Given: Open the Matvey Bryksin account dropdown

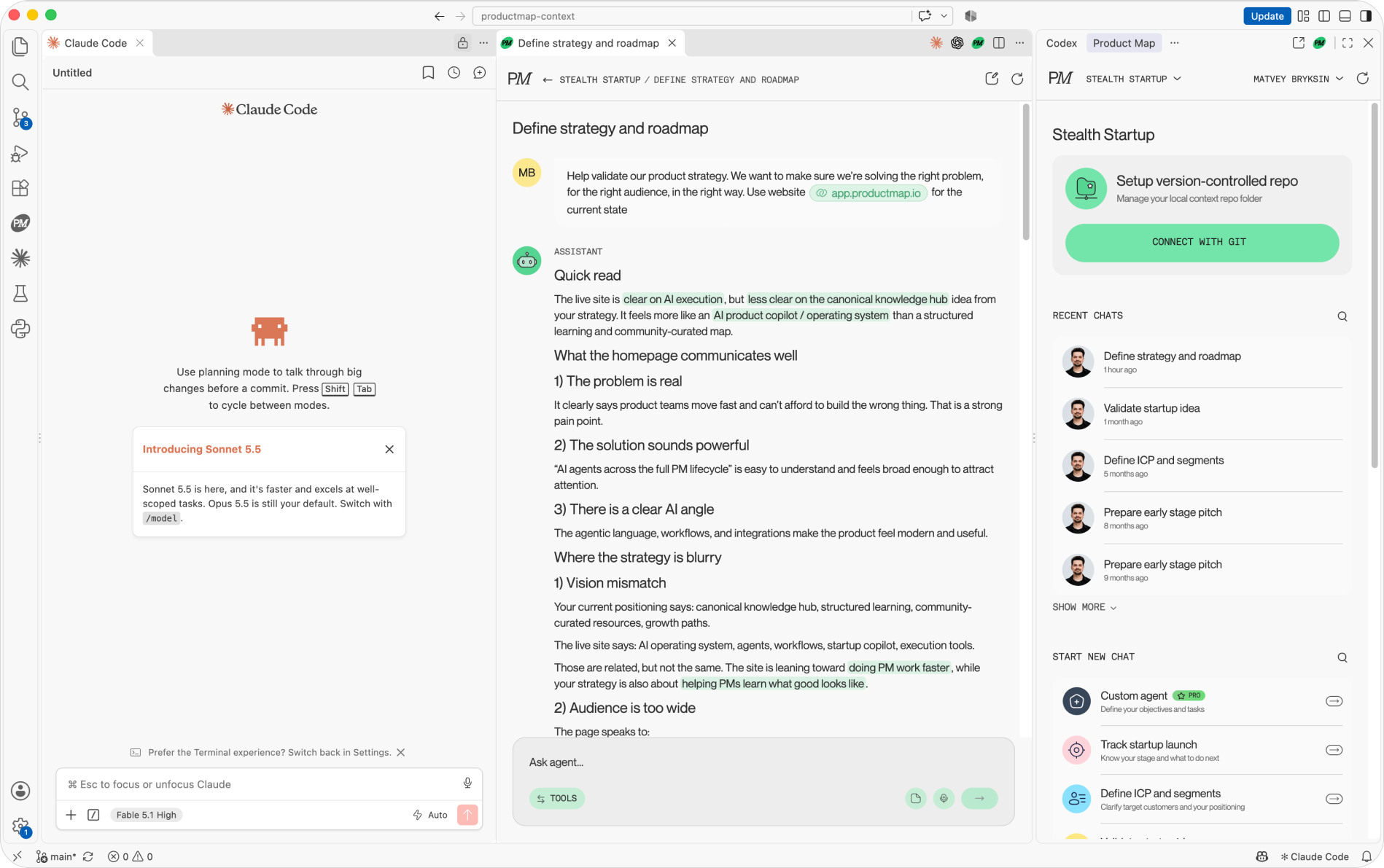Looking at the screenshot, I should pyautogui.click(x=1298, y=79).
